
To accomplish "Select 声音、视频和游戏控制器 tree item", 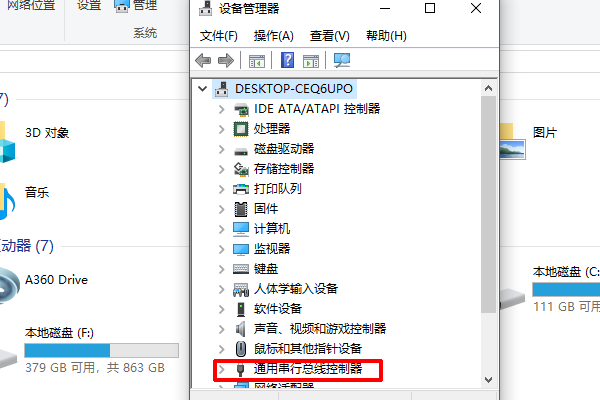I will [x=320, y=329].
